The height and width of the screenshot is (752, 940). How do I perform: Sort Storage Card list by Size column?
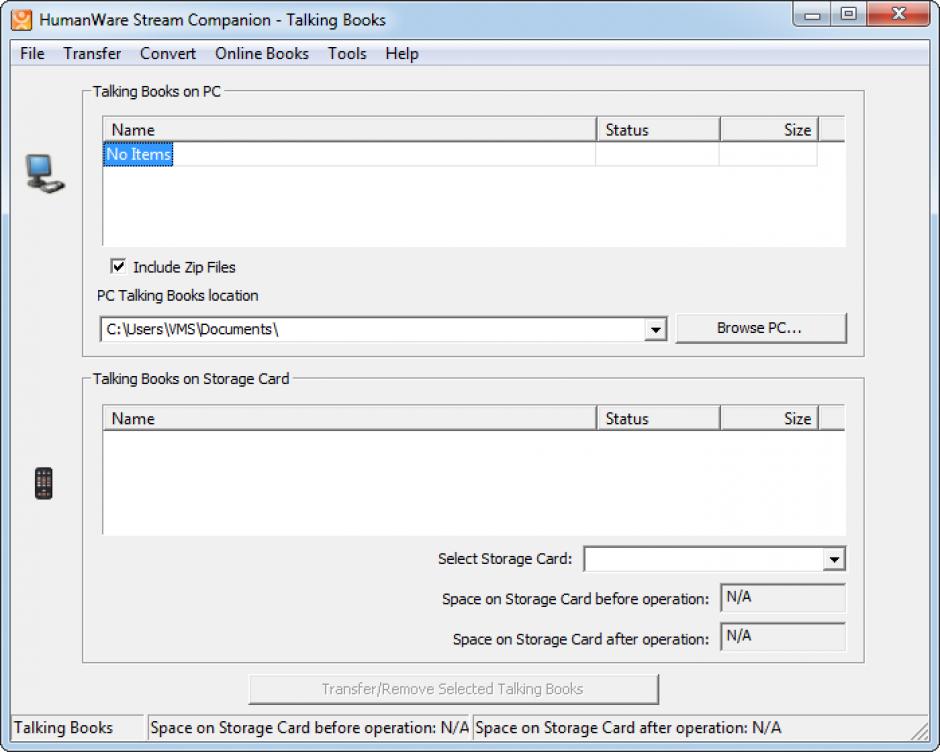tap(768, 419)
